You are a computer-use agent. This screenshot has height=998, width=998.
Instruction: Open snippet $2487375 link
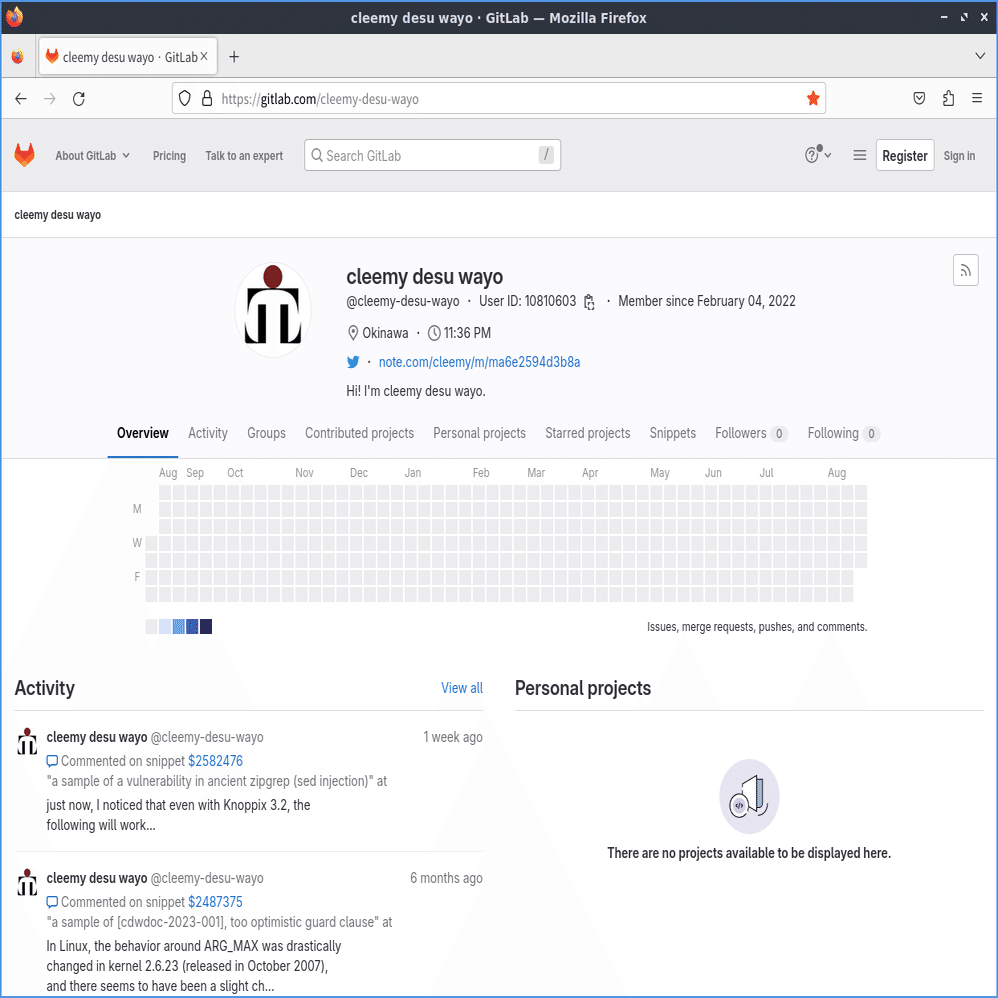[x=215, y=902]
